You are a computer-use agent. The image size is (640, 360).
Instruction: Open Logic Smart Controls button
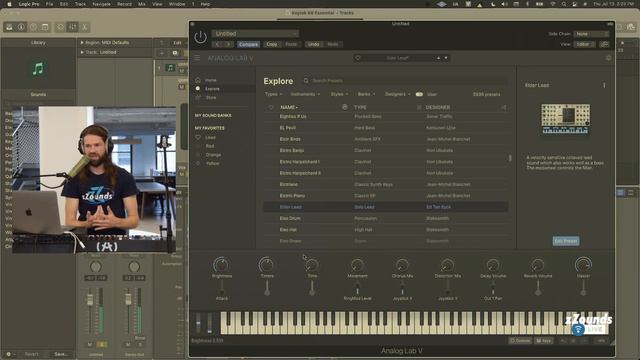(60, 27)
